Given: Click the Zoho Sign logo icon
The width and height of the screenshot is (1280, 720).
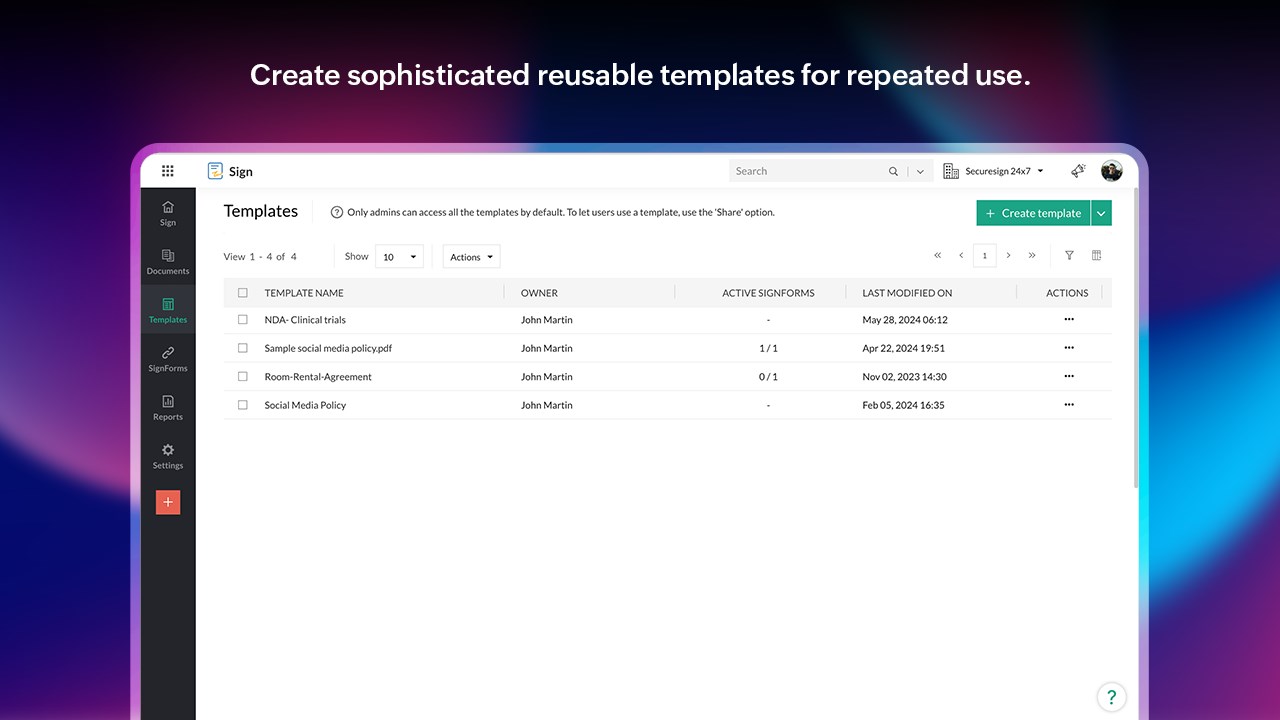Looking at the screenshot, I should (x=215, y=171).
